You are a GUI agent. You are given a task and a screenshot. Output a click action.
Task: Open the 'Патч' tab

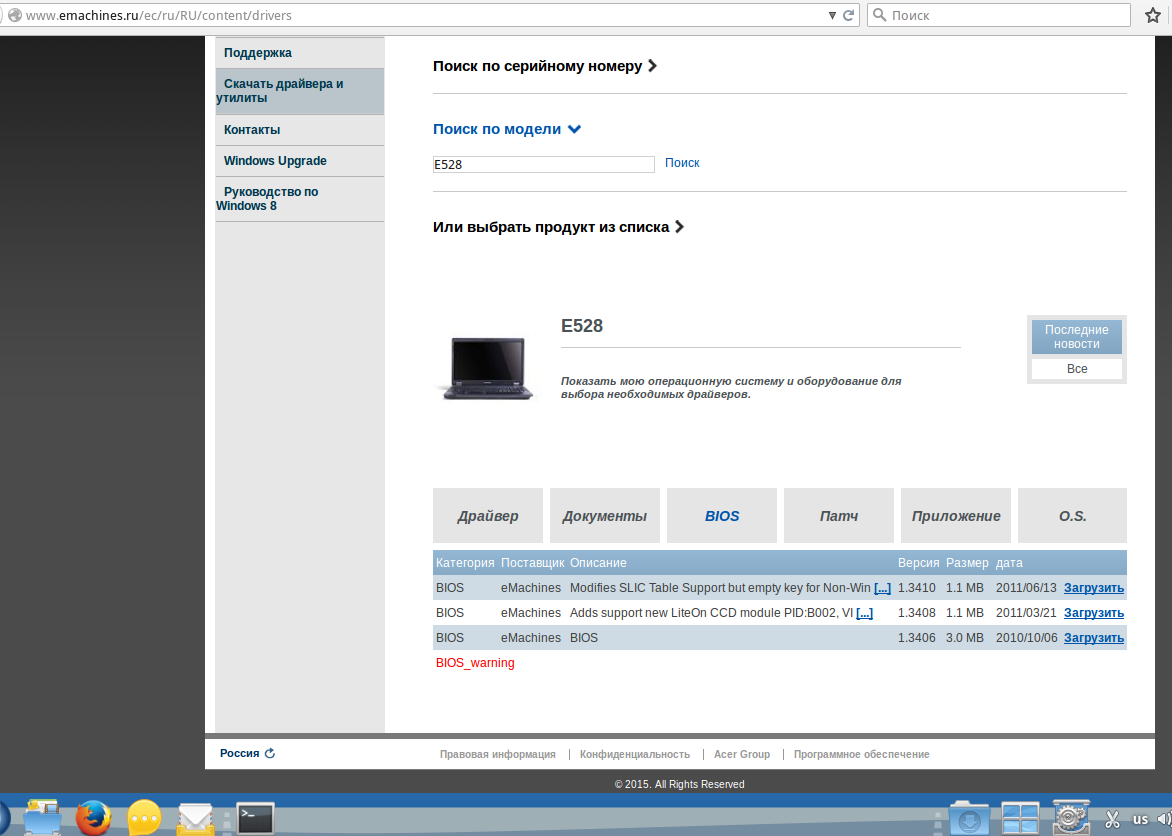(839, 515)
